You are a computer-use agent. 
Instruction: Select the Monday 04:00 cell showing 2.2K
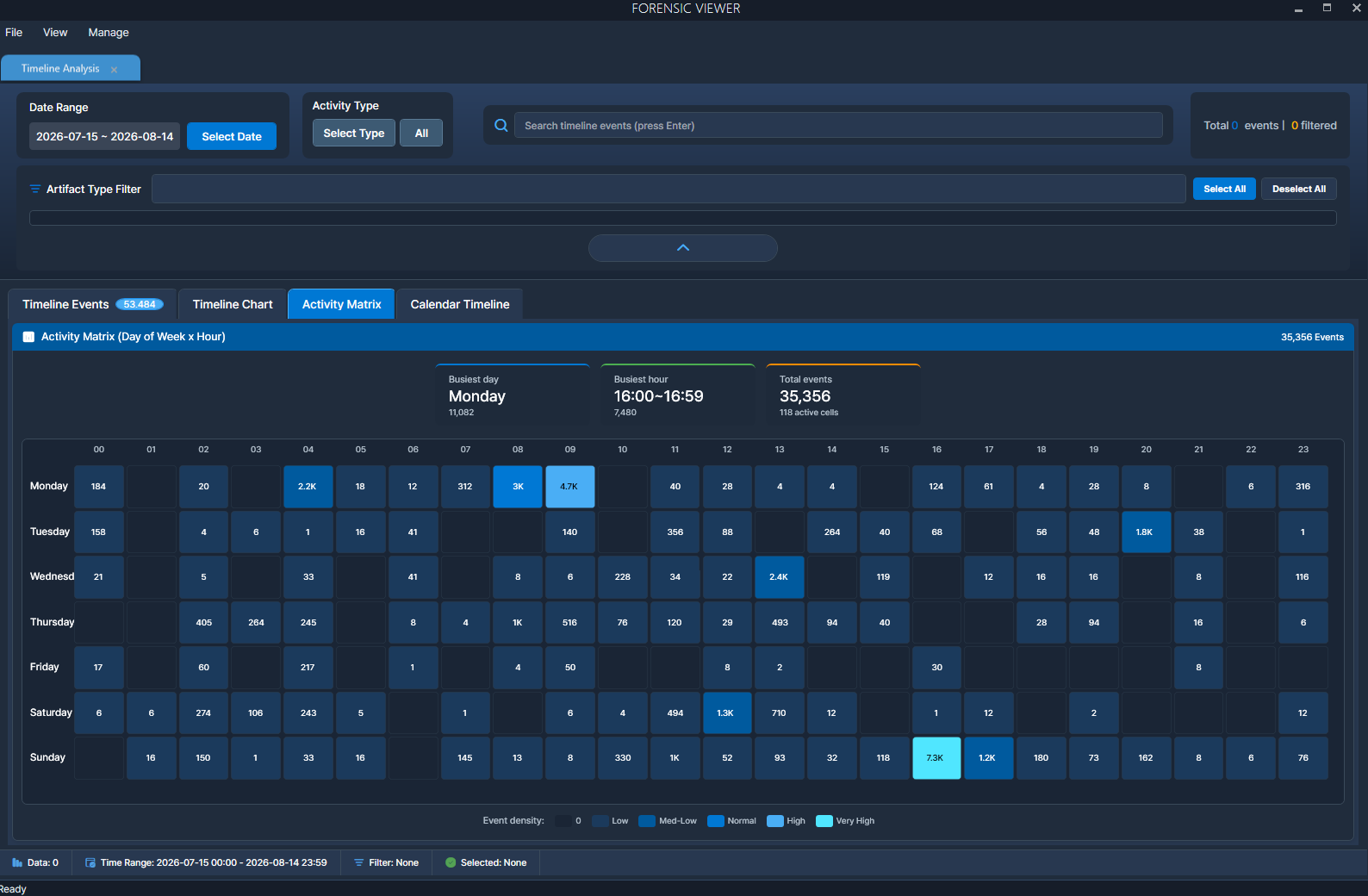(x=308, y=487)
